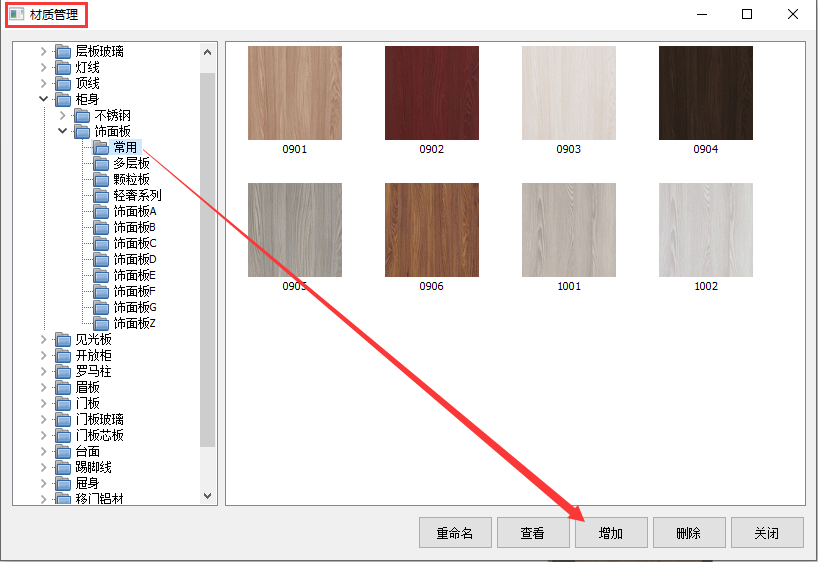Viewport: 818px width, 562px height.
Task: Click the 饰面板Z folder icon
Action: click(x=101, y=324)
